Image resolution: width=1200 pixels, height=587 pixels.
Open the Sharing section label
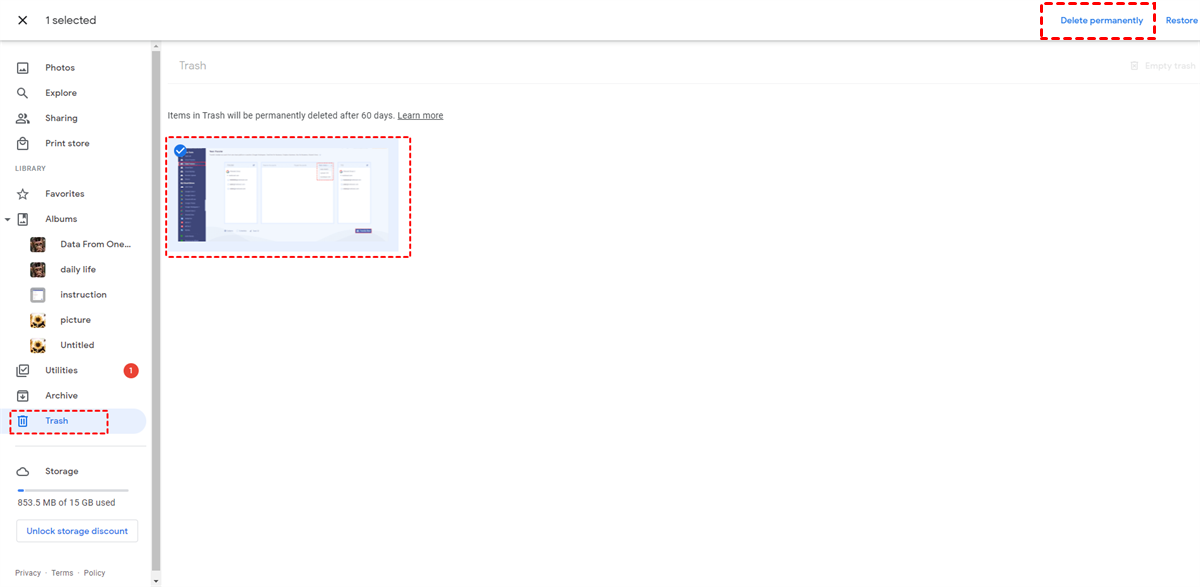(x=61, y=118)
